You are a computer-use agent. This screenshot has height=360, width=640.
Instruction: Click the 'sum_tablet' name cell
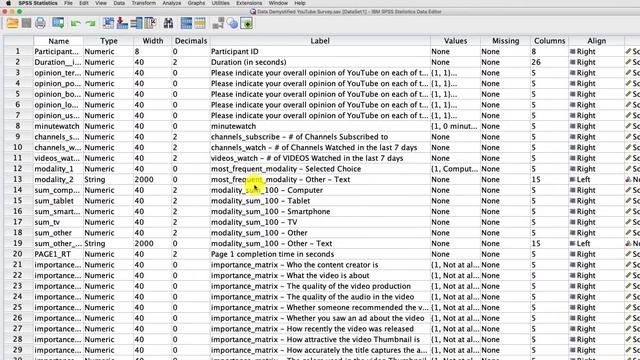58,201
